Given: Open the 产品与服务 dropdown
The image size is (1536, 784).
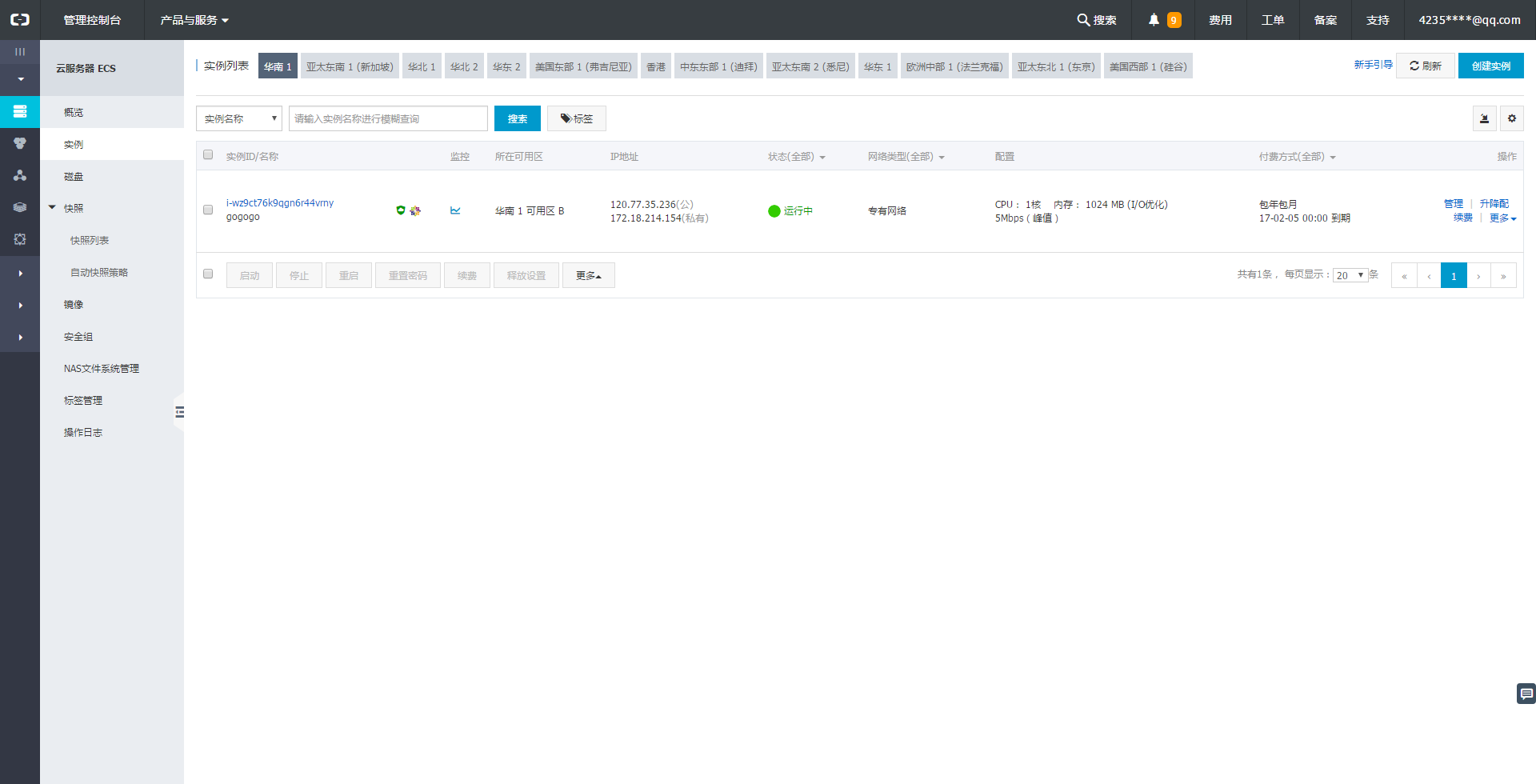Looking at the screenshot, I should tap(194, 20).
